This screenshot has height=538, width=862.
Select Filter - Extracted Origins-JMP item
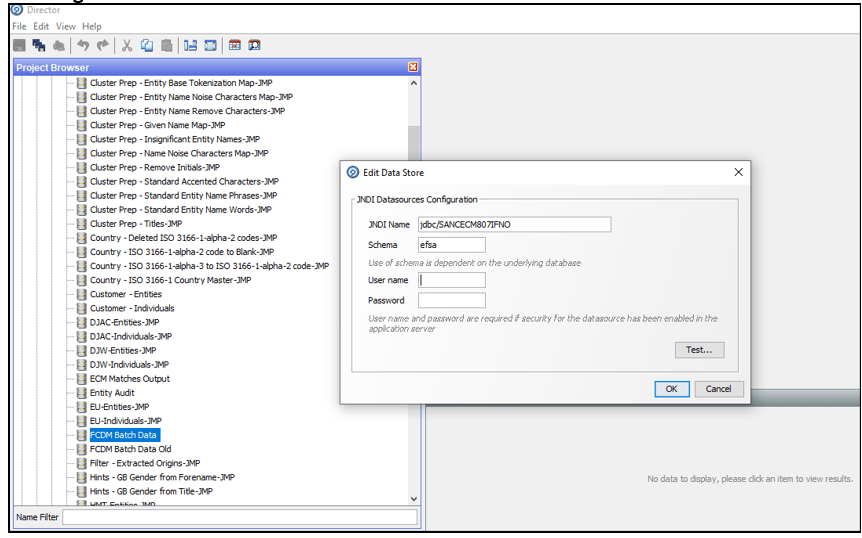tap(145, 463)
